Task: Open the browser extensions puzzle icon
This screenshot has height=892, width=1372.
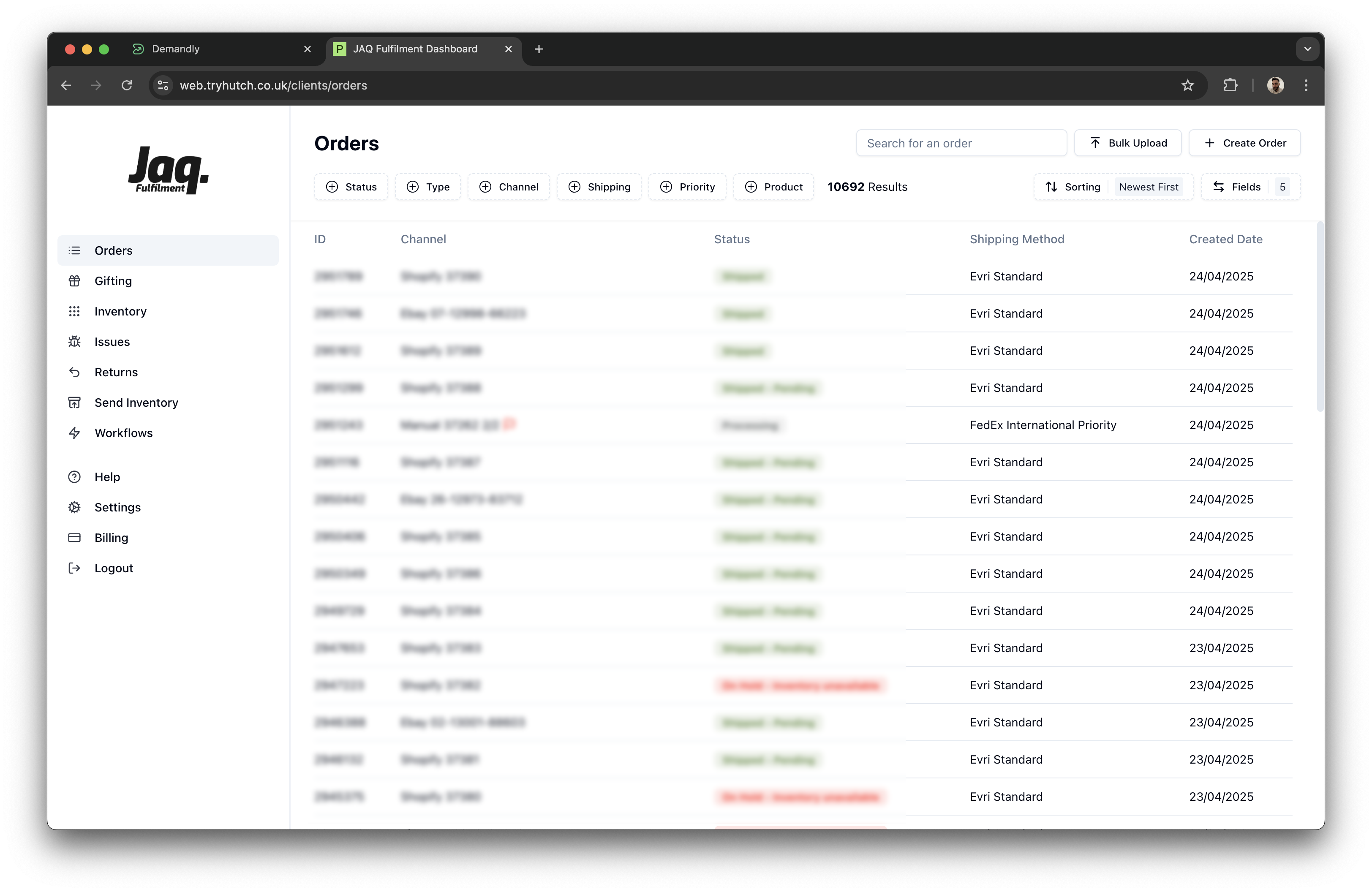Action: coord(1230,85)
